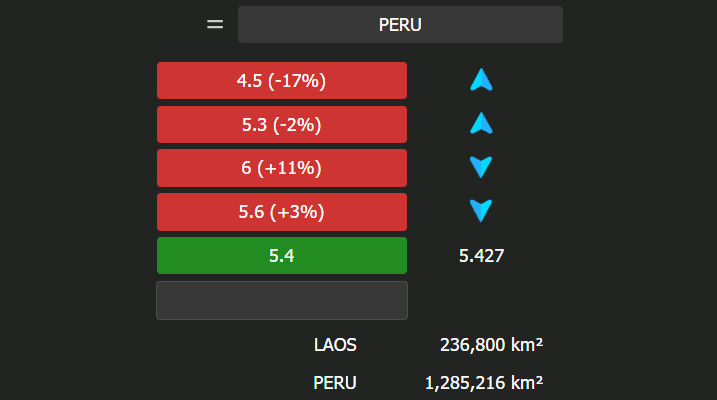Click the down arrow beside 5.6 (+3%)
Screen dimensions: 717x400
(482, 211)
